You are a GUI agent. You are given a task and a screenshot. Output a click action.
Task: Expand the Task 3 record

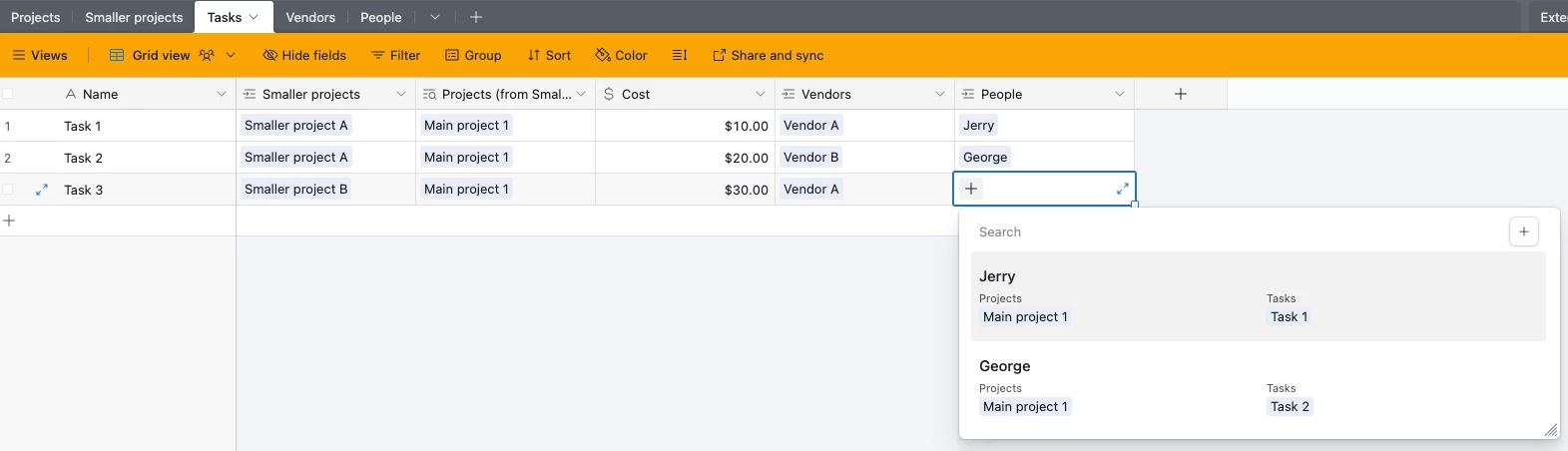click(x=42, y=190)
